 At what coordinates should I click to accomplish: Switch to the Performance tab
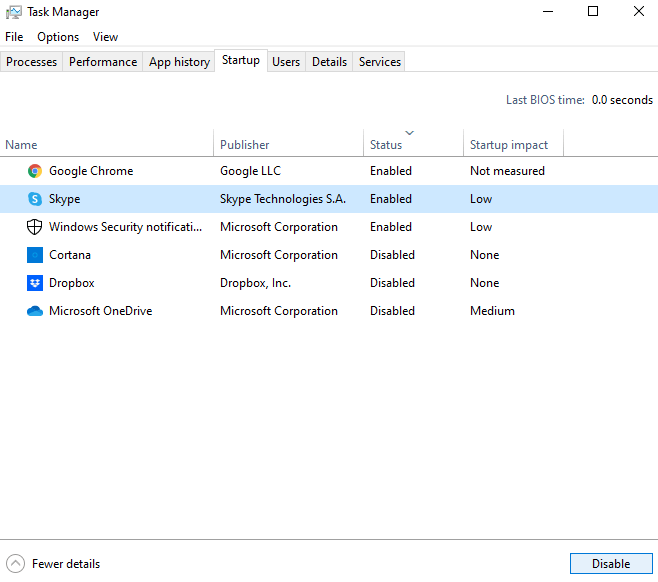click(x=103, y=62)
